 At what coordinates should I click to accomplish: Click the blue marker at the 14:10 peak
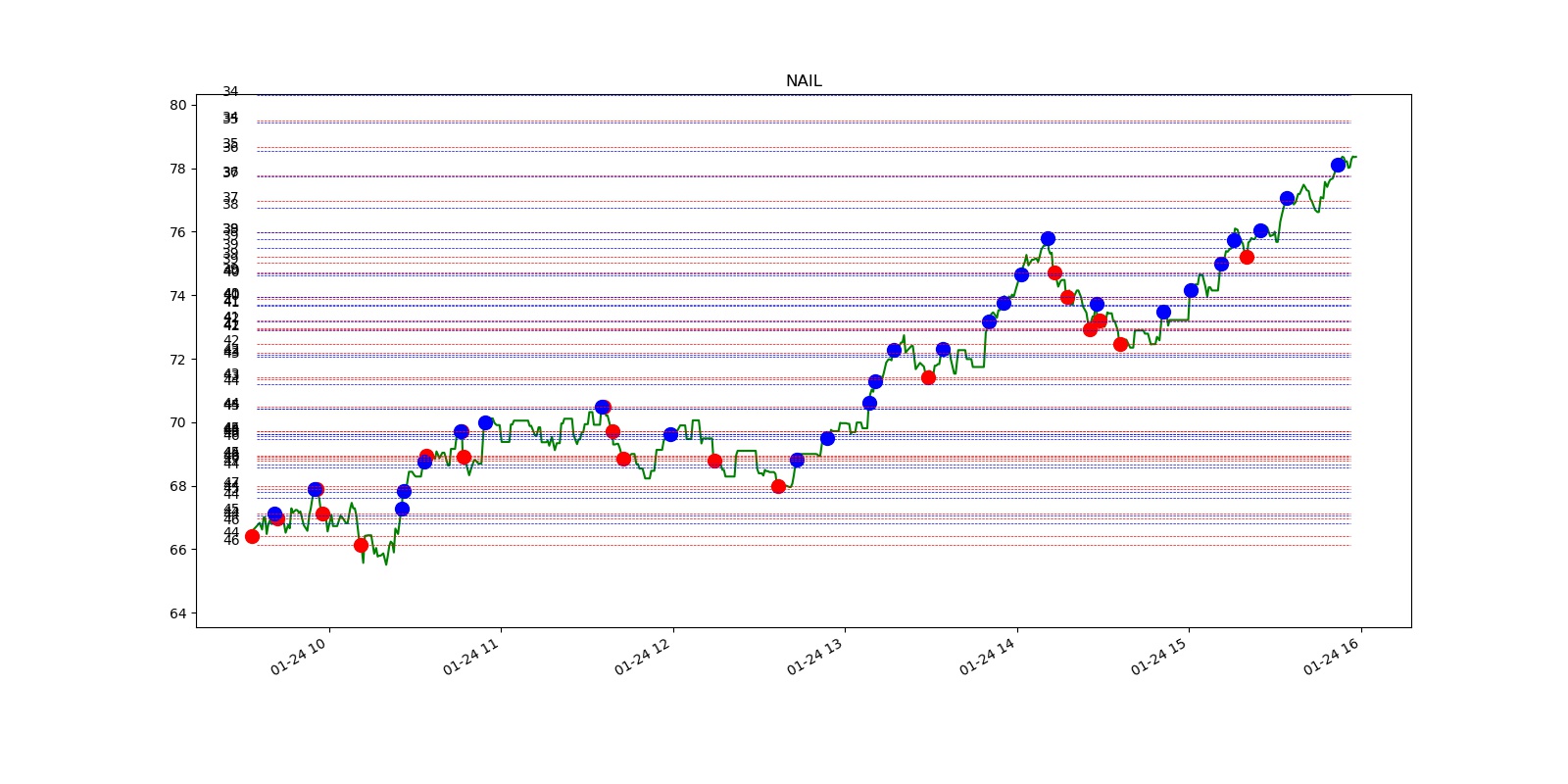[x=1048, y=238]
